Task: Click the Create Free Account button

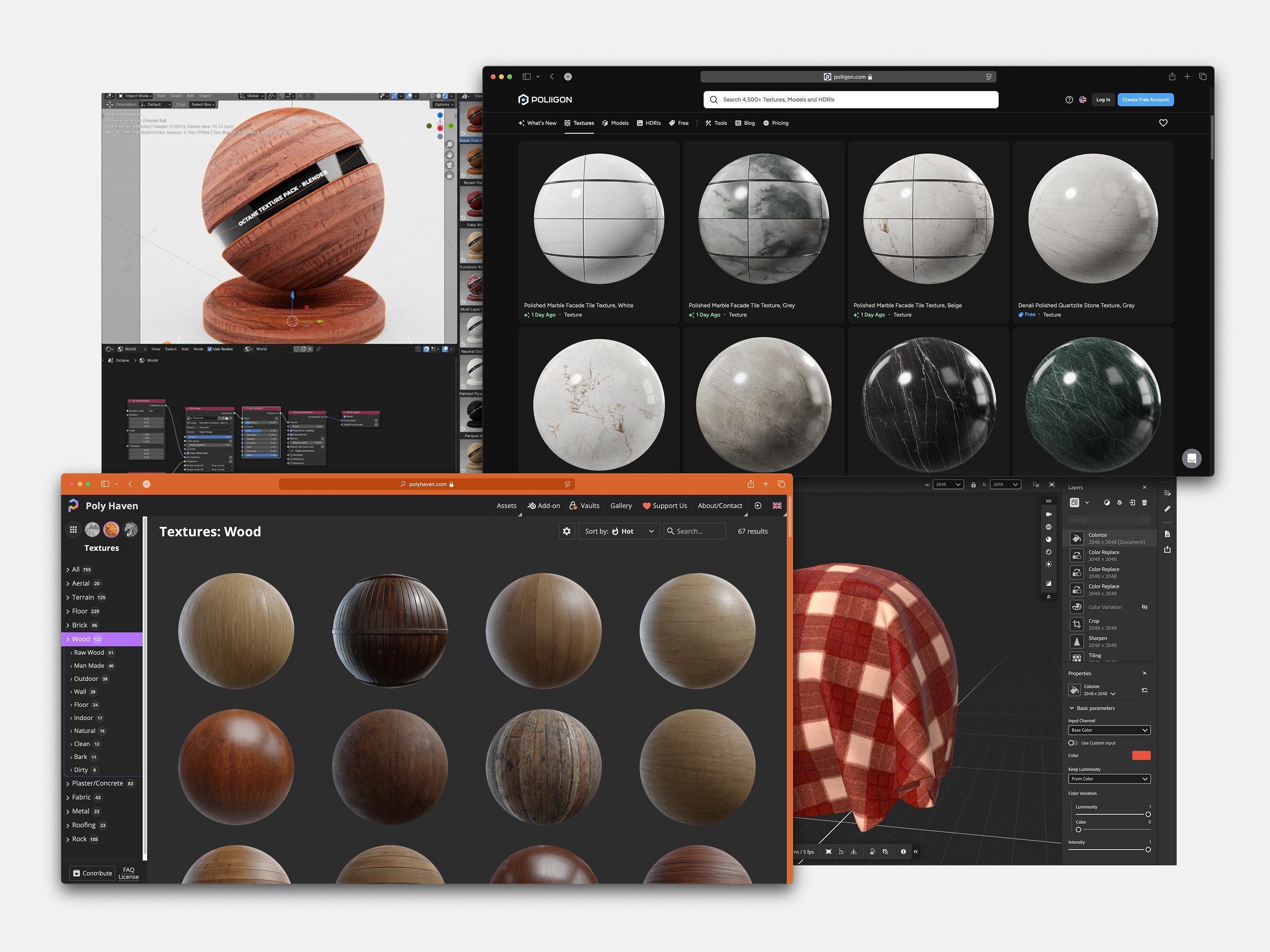Action: (1145, 100)
